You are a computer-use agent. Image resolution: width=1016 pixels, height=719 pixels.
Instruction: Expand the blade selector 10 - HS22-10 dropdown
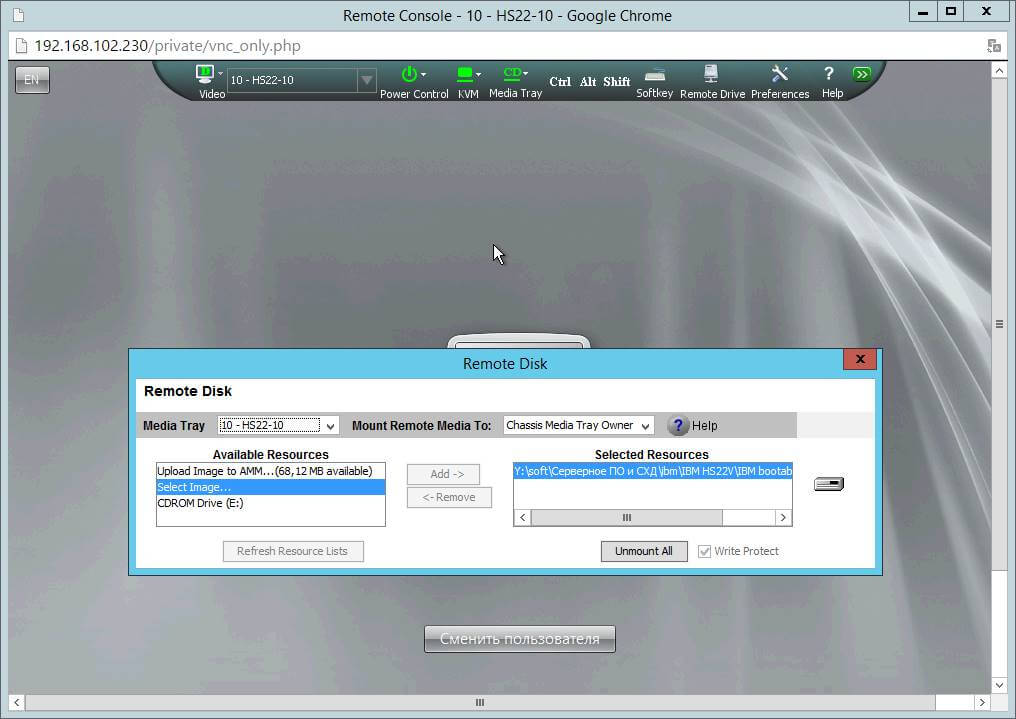click(367, 80)
